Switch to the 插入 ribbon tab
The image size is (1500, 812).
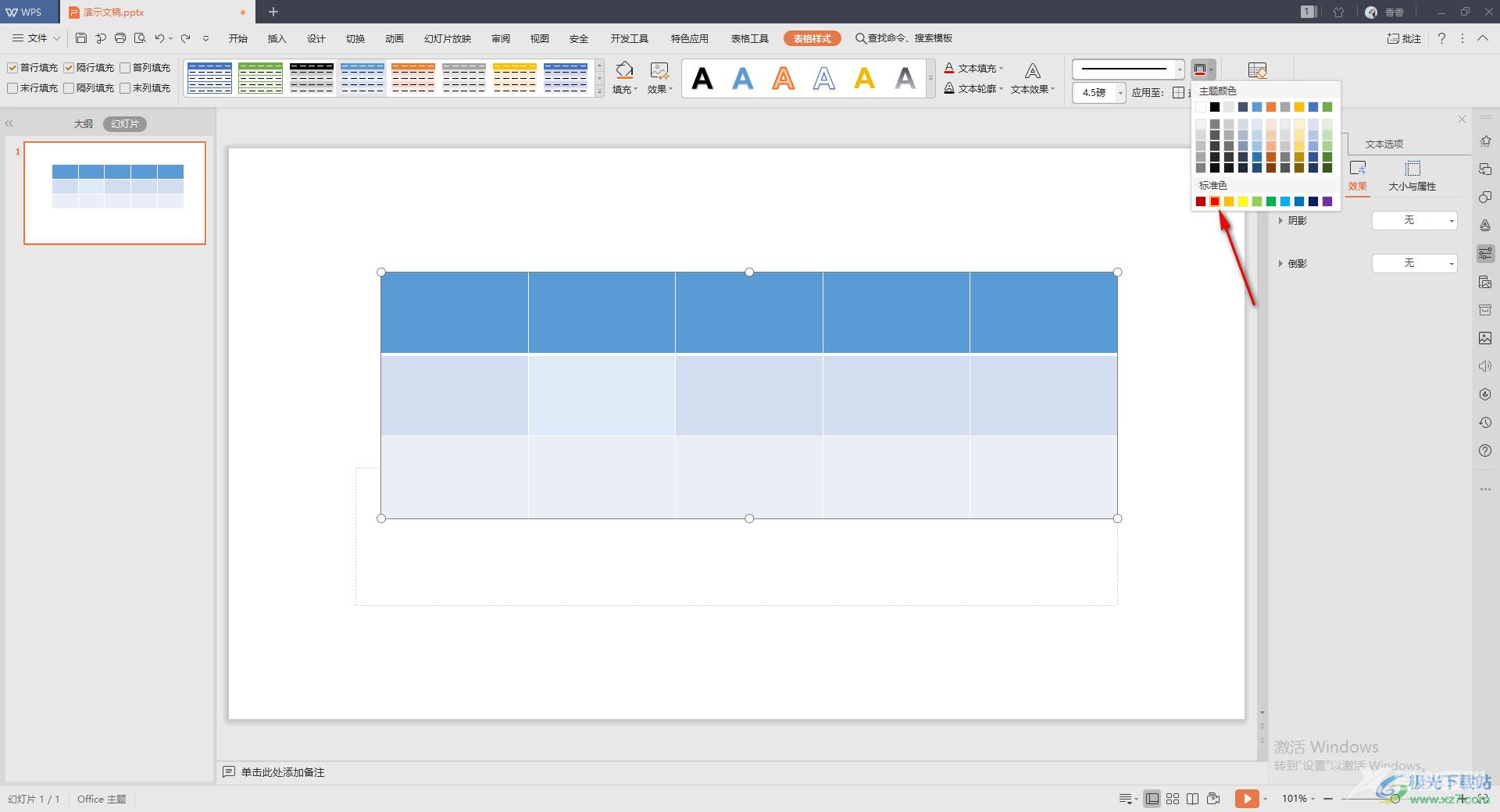pyautogui.click(x=277, y=38)
